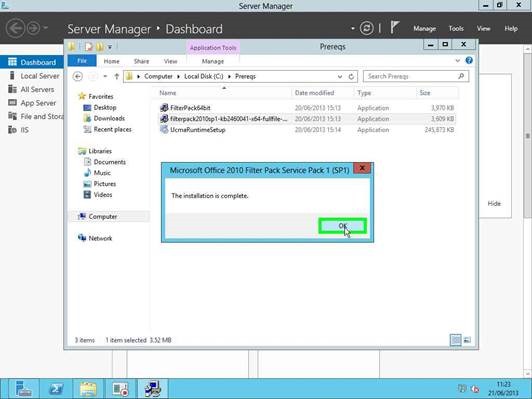Open the Server Manager View menu

[x=483, y=28]
